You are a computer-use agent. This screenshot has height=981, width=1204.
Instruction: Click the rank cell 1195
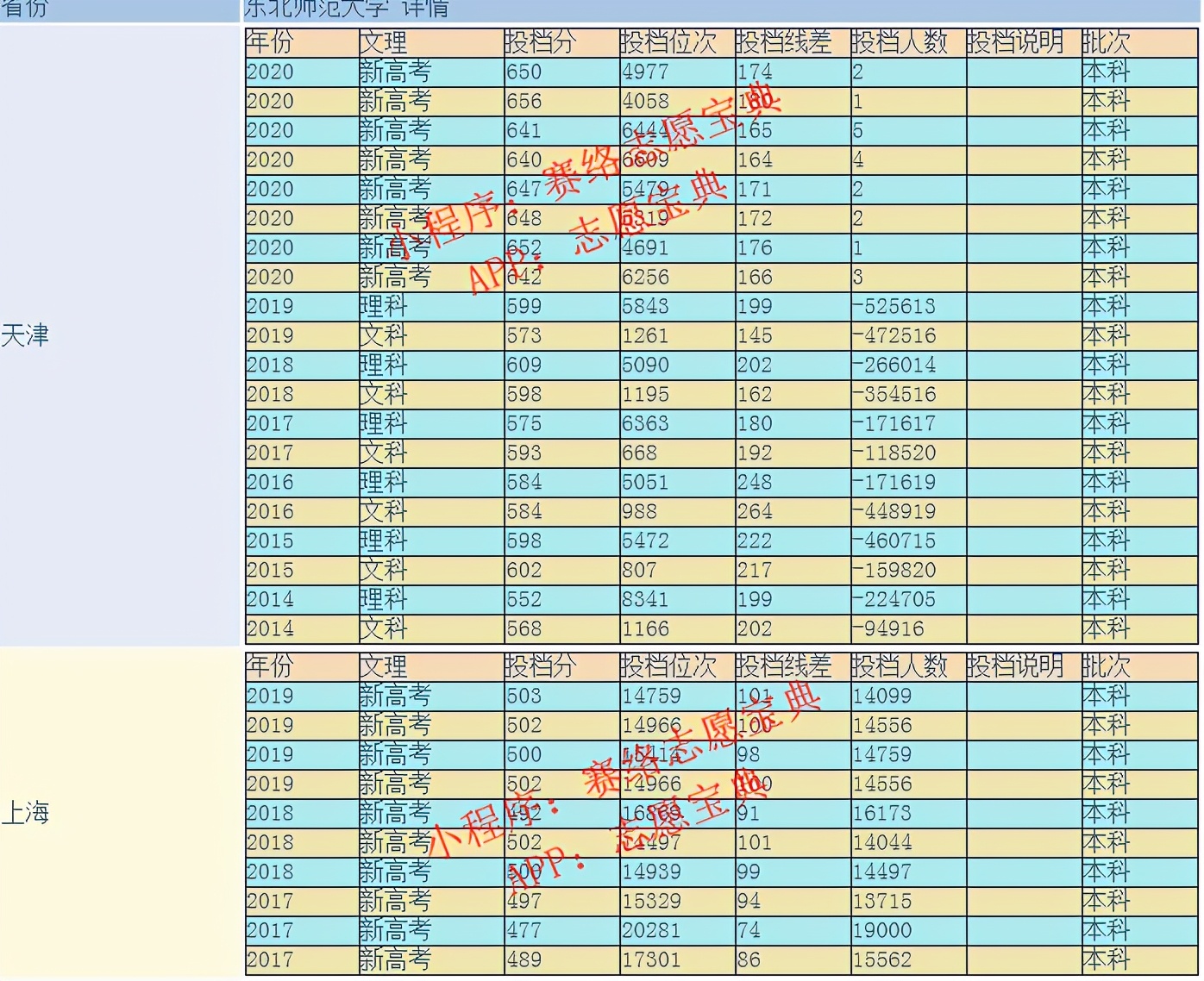pos(677,394)
